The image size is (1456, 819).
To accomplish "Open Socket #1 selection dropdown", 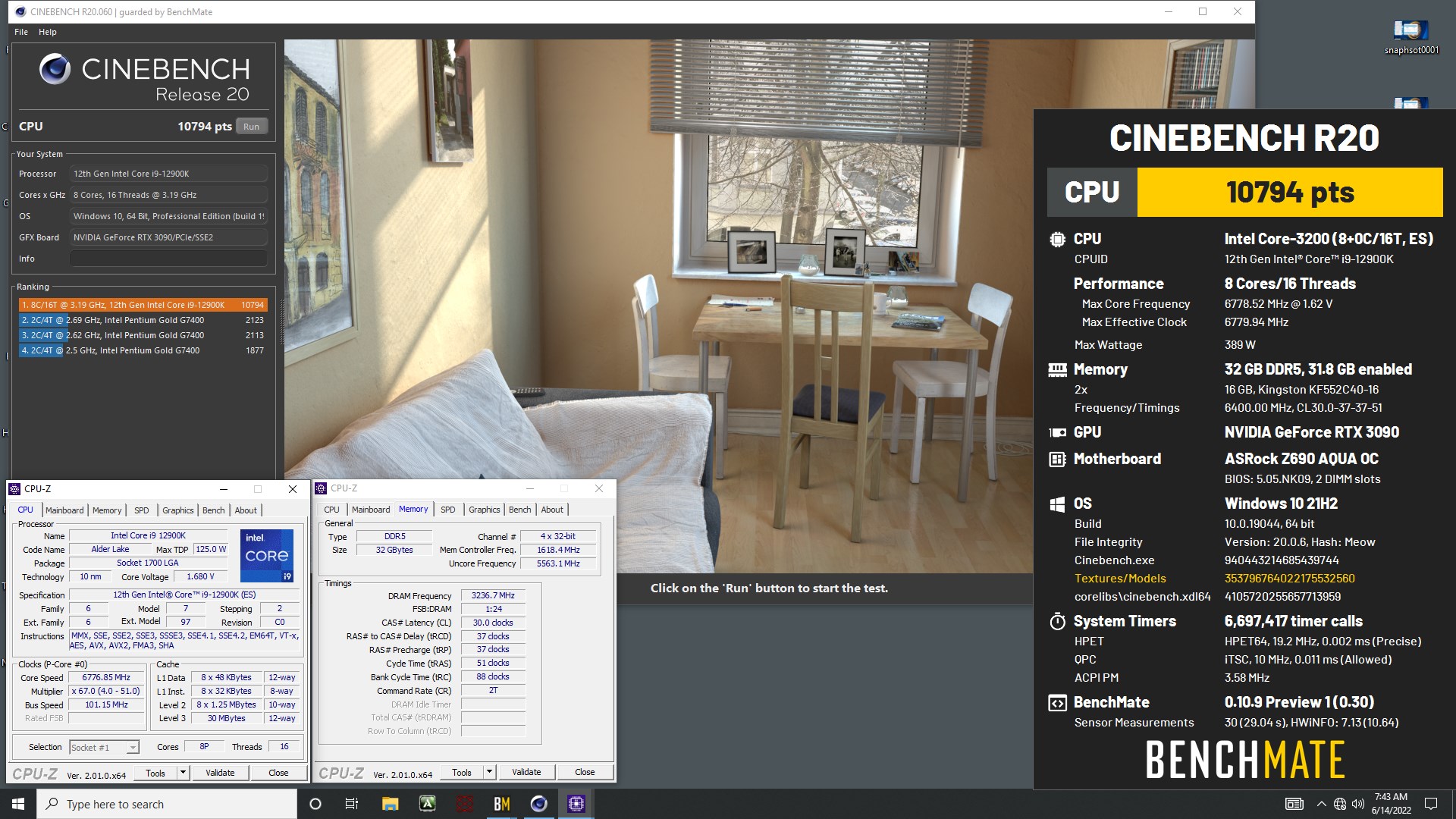I will 104,748.
